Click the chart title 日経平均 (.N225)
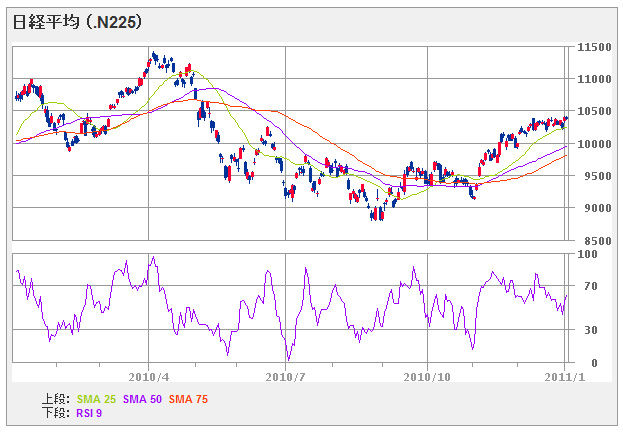Image resolution: width=623 pixels, height=433 pixels. pyautogui.click(x=77, y=22)
